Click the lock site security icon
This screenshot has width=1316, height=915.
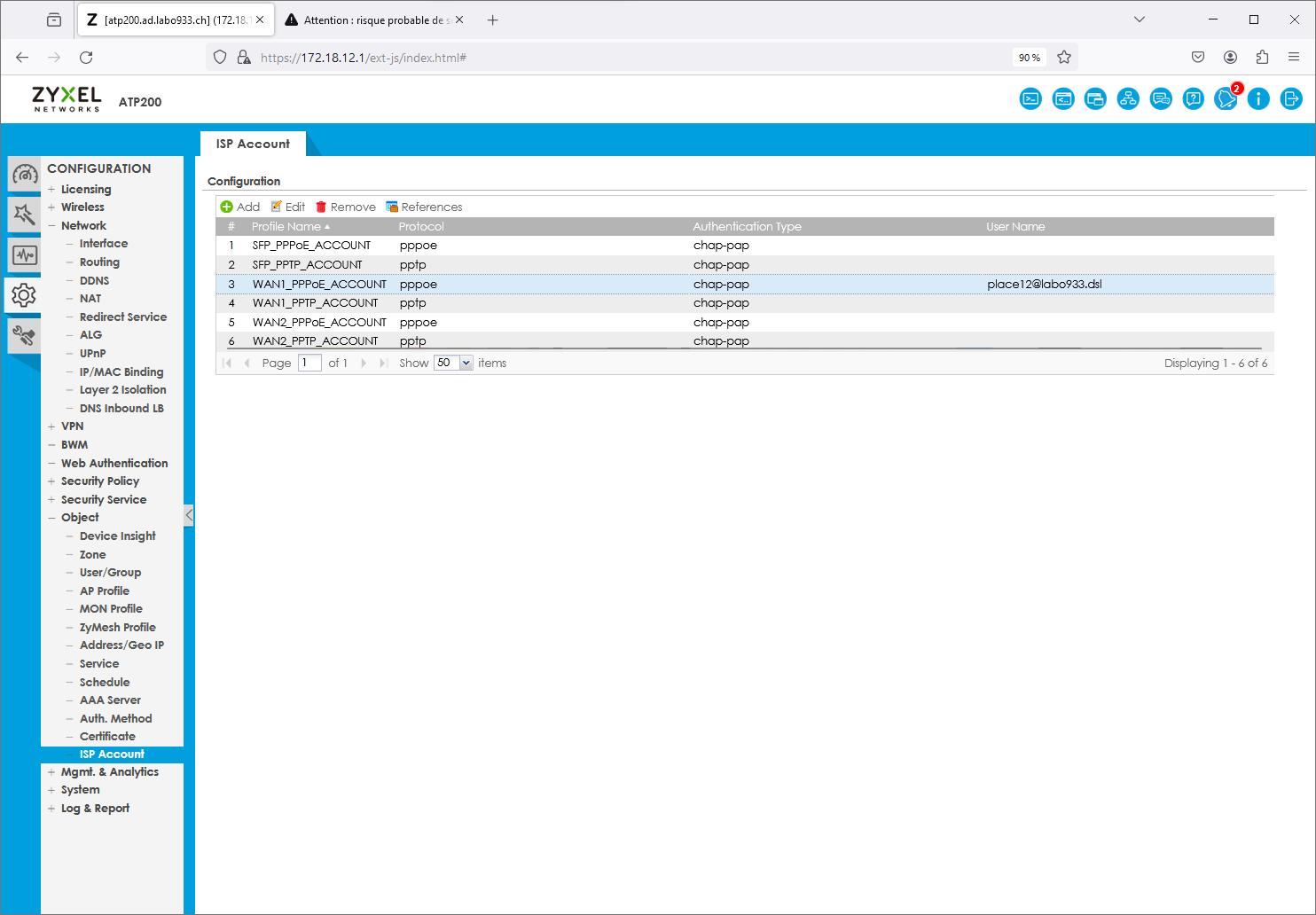click(244, 57)
